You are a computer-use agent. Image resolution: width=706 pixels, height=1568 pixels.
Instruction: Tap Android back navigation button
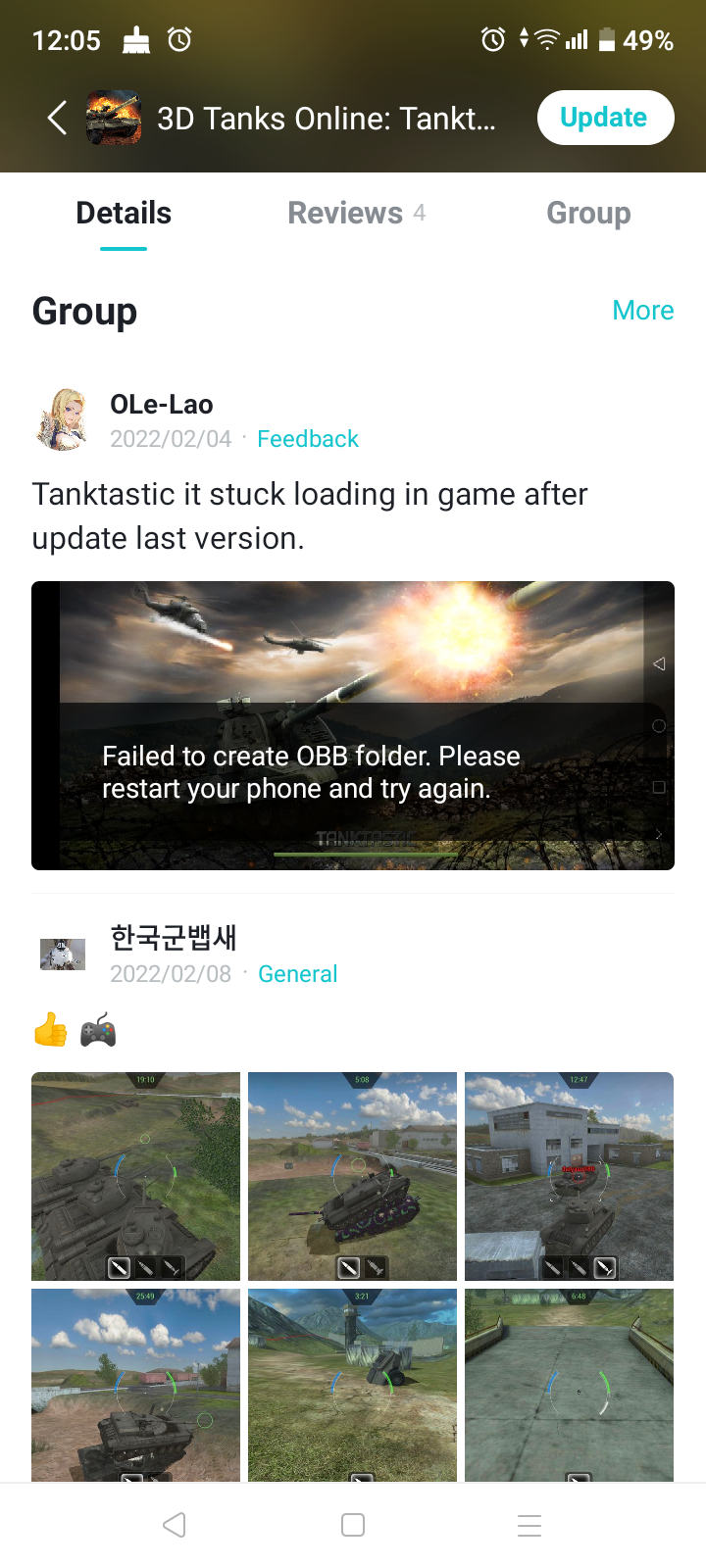click(175, 1525)
